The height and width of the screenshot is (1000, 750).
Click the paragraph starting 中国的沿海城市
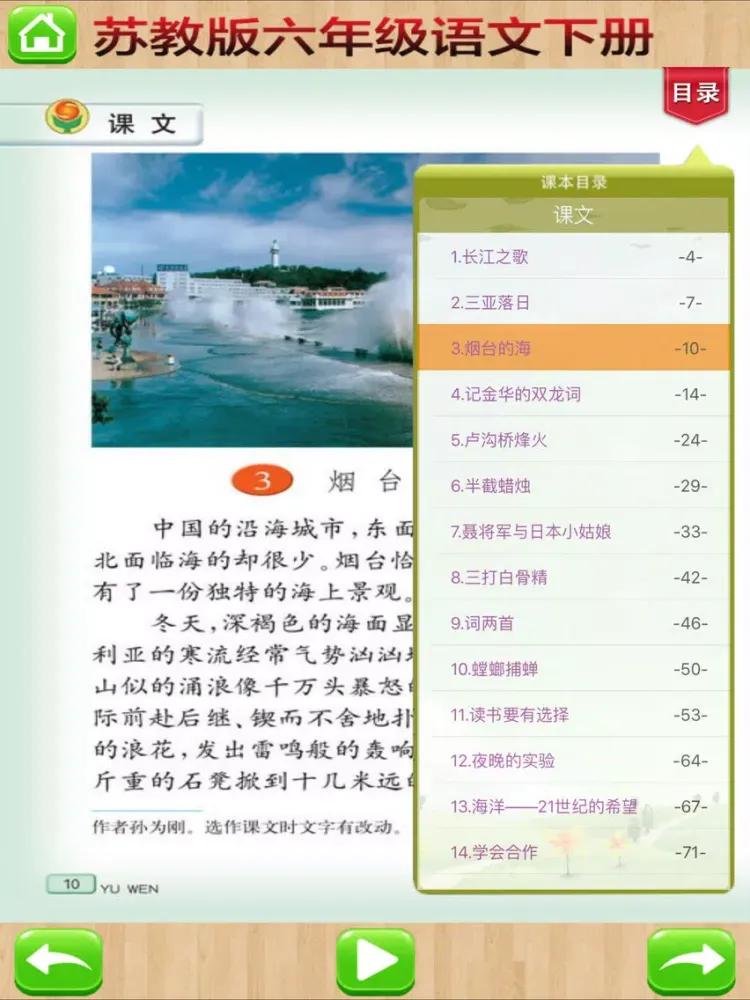[254, 560]
